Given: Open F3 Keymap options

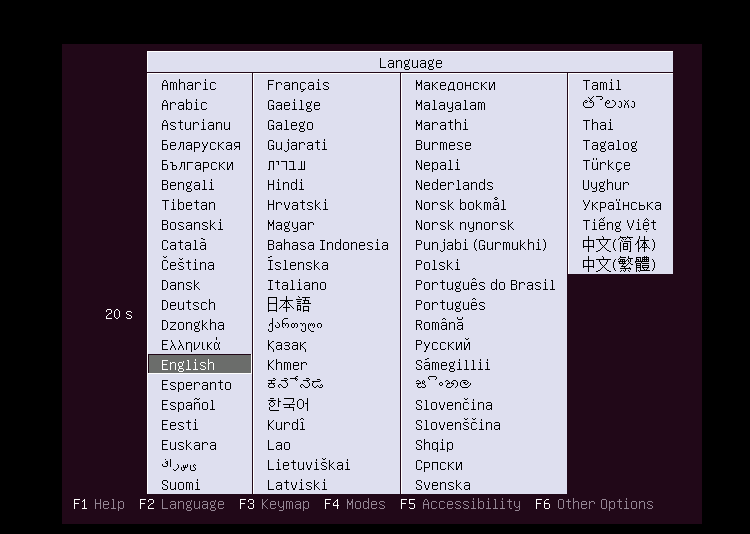Looking at the screenshot, I should pyautogui.click(x=274, y=504).
